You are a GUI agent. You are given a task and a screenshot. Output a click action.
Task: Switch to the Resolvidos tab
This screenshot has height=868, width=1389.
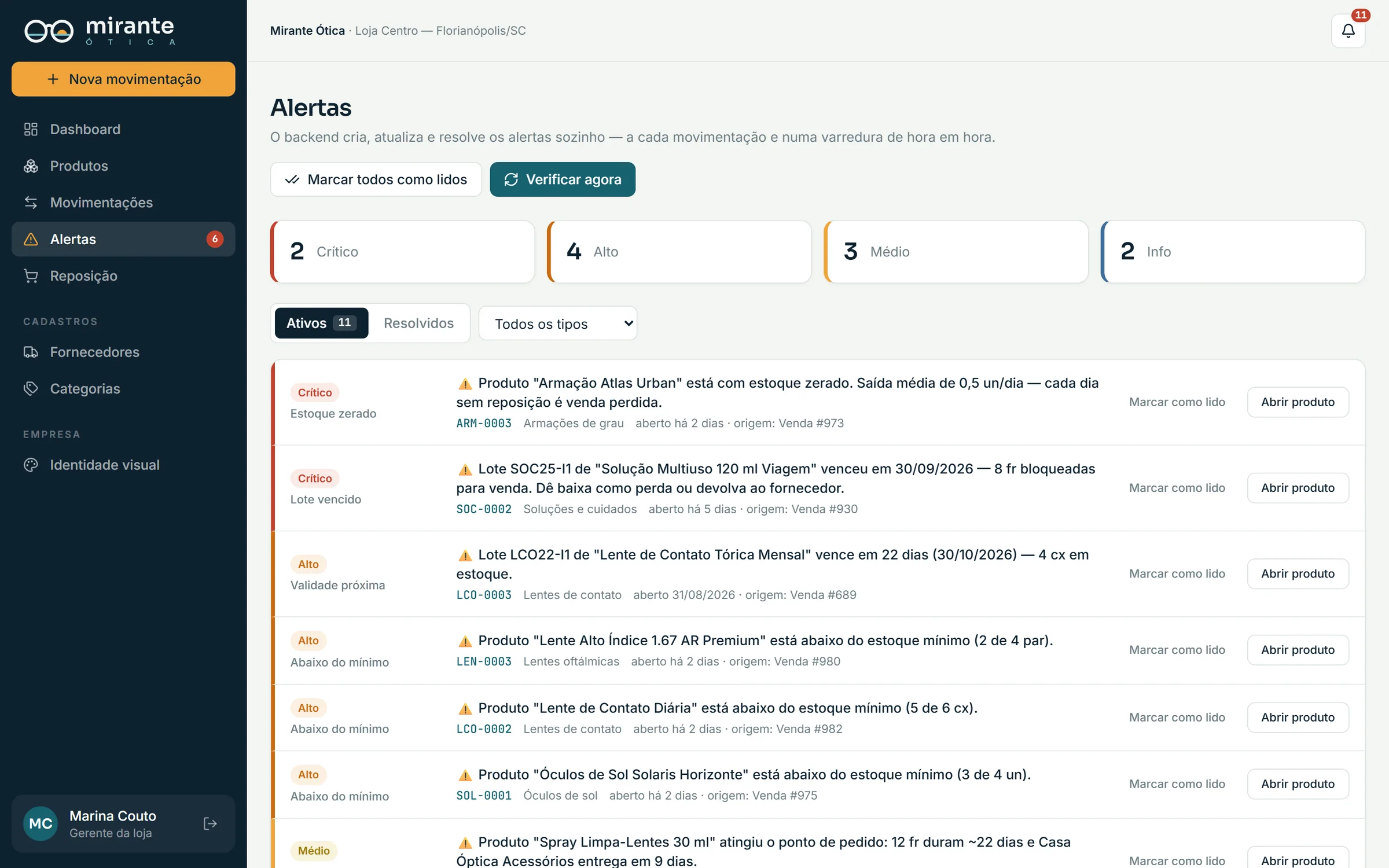(418, 323)
